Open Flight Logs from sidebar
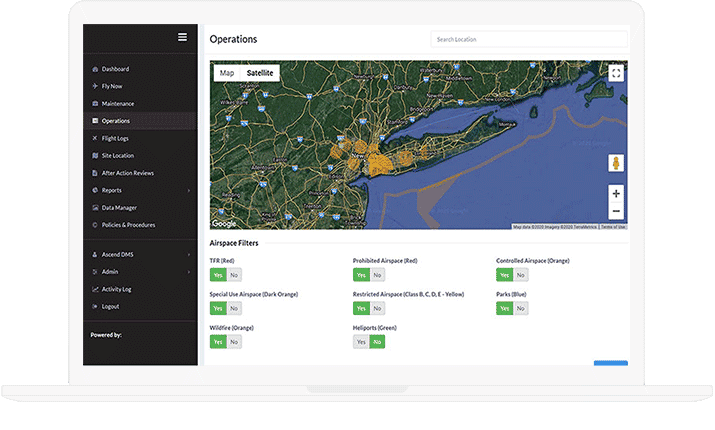 pyautogui.click(x=115, y=138)
